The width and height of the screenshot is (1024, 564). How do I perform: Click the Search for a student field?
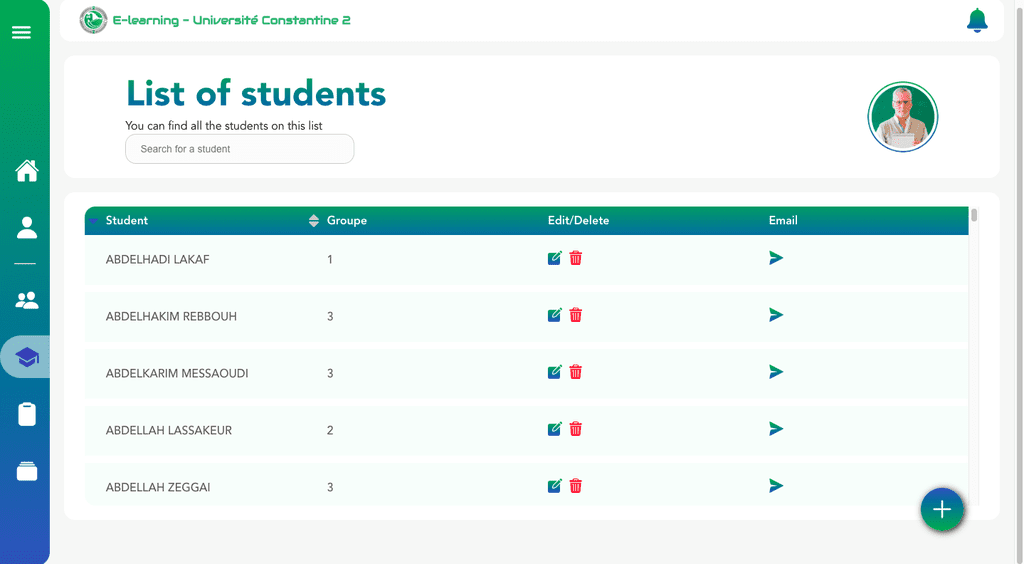tap(240, 149)
